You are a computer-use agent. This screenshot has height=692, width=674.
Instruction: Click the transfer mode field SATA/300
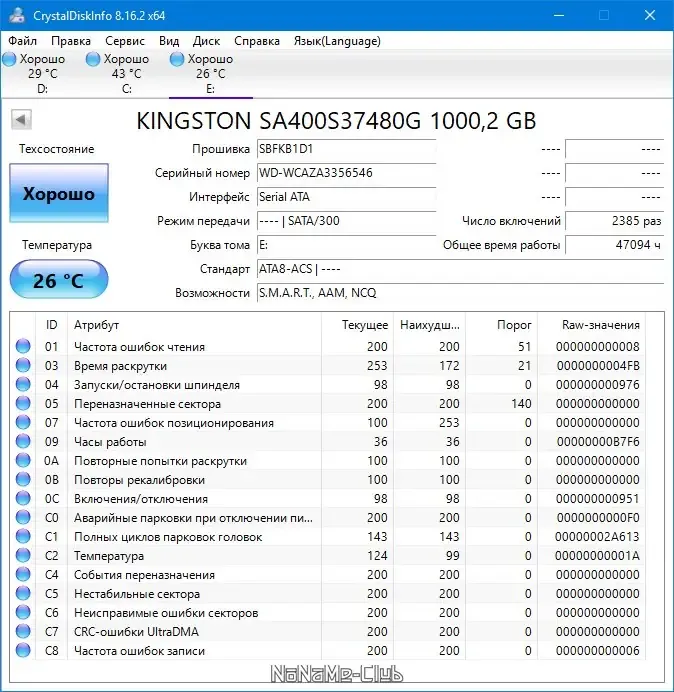pyautogui.click(x=346, y=221)
